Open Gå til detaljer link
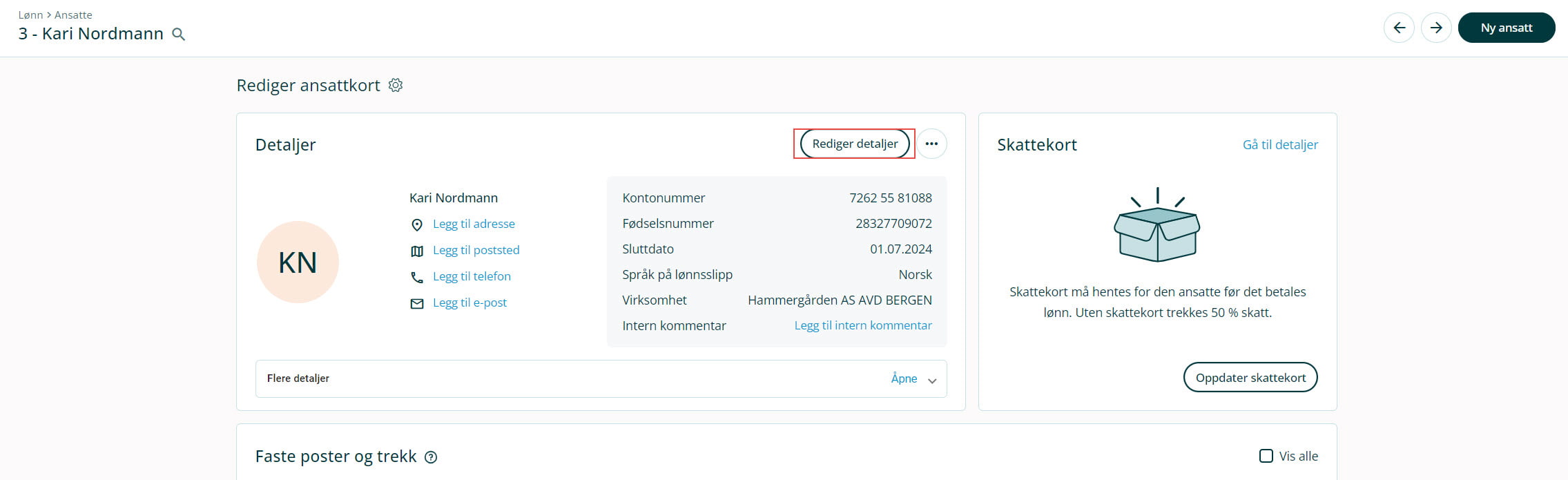Image resolution: width=1568 pixels, height=480 pixels. [x=1280, y=144]
